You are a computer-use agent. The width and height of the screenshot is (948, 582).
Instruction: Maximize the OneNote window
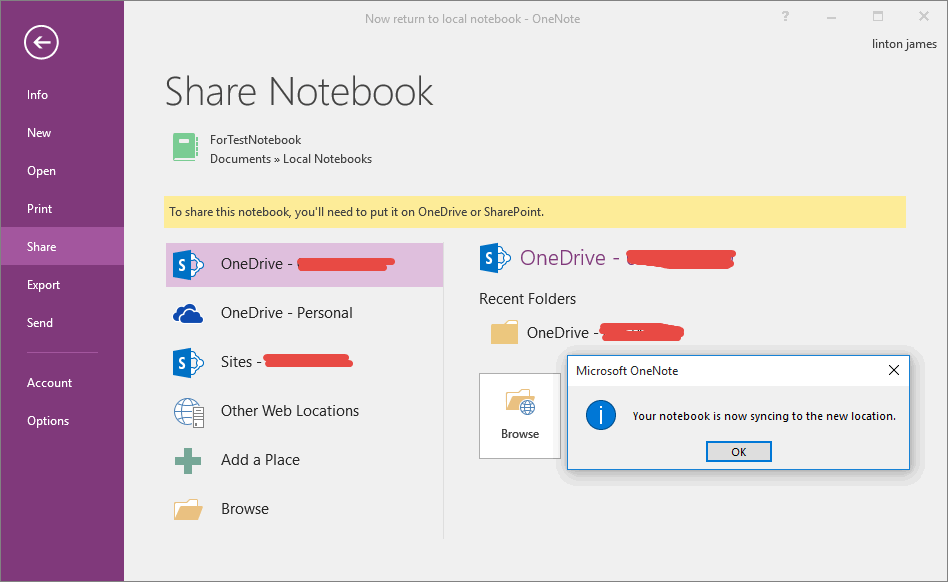(878, 16)
